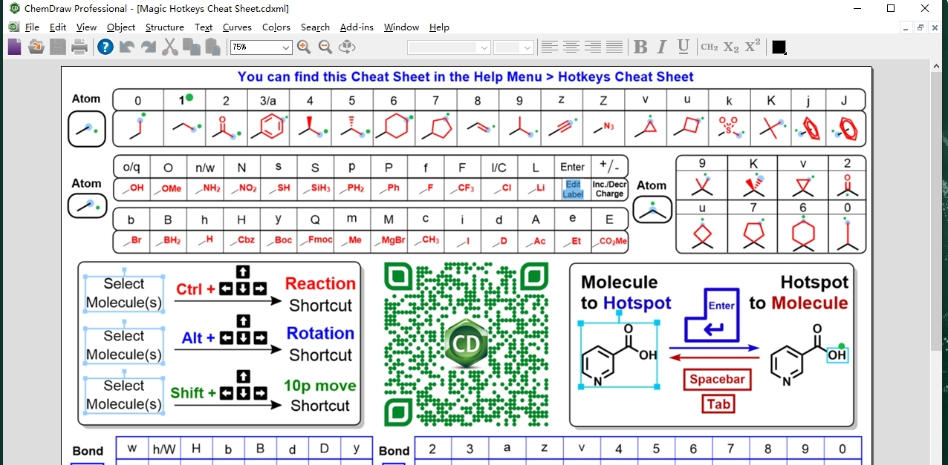The width and height of the screenshot is (948, 465).
Task: Select the '10p move' text
Action: [320, 386]
